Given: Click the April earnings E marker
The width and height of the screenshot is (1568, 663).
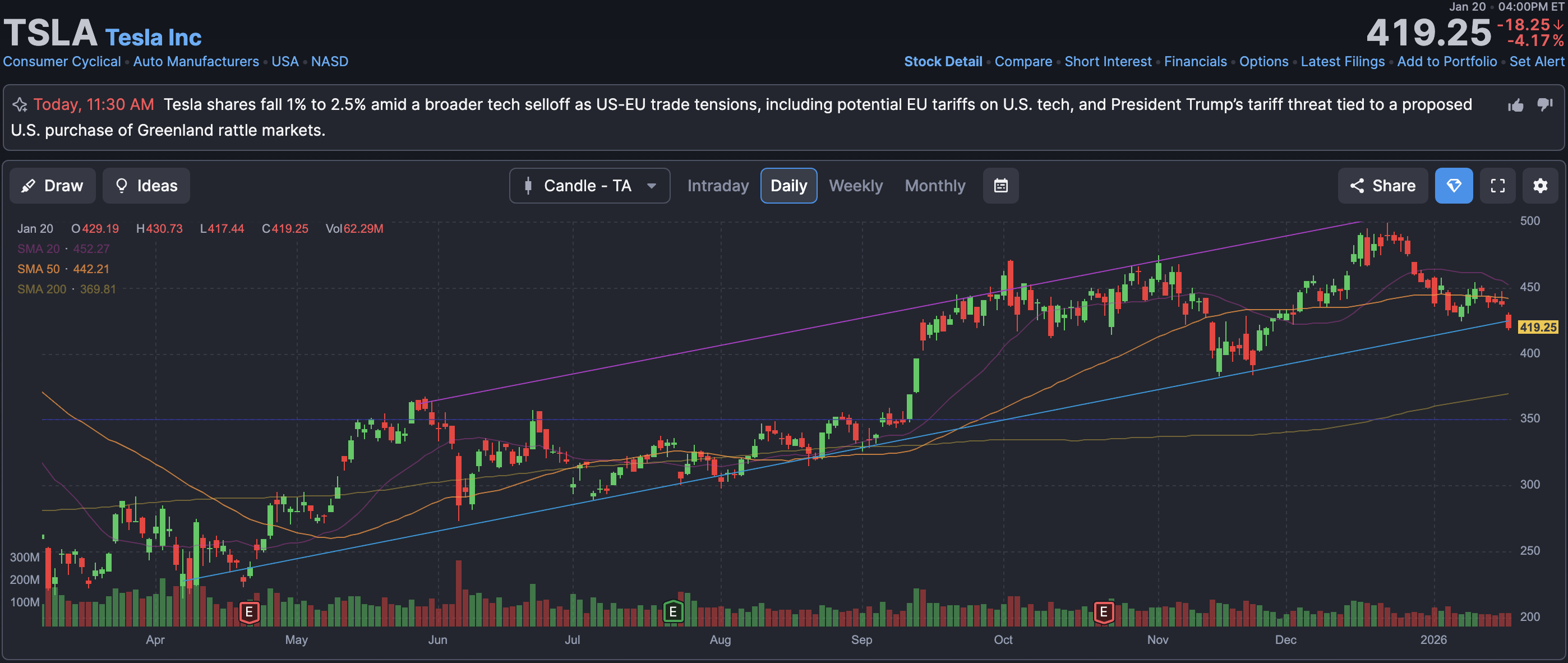Looking at the screenshot, I should click(249, 612).
